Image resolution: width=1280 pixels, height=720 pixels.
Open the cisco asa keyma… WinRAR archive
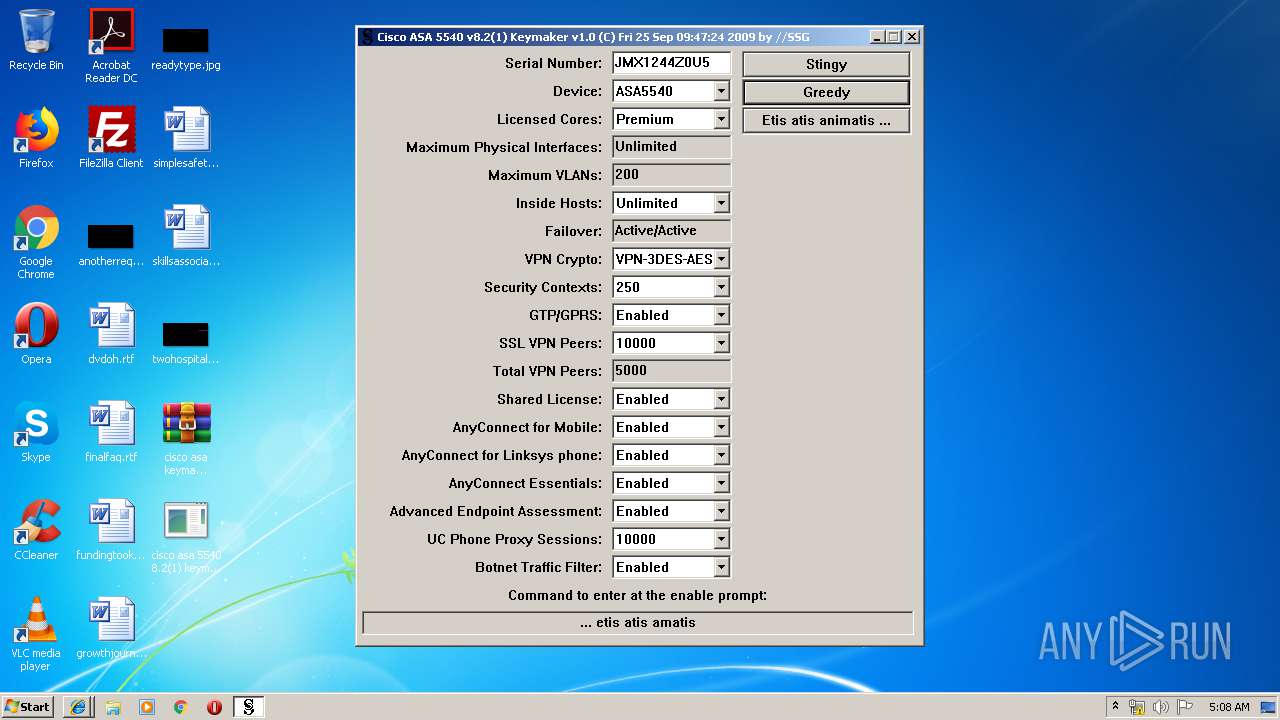(x=186, y=438)
